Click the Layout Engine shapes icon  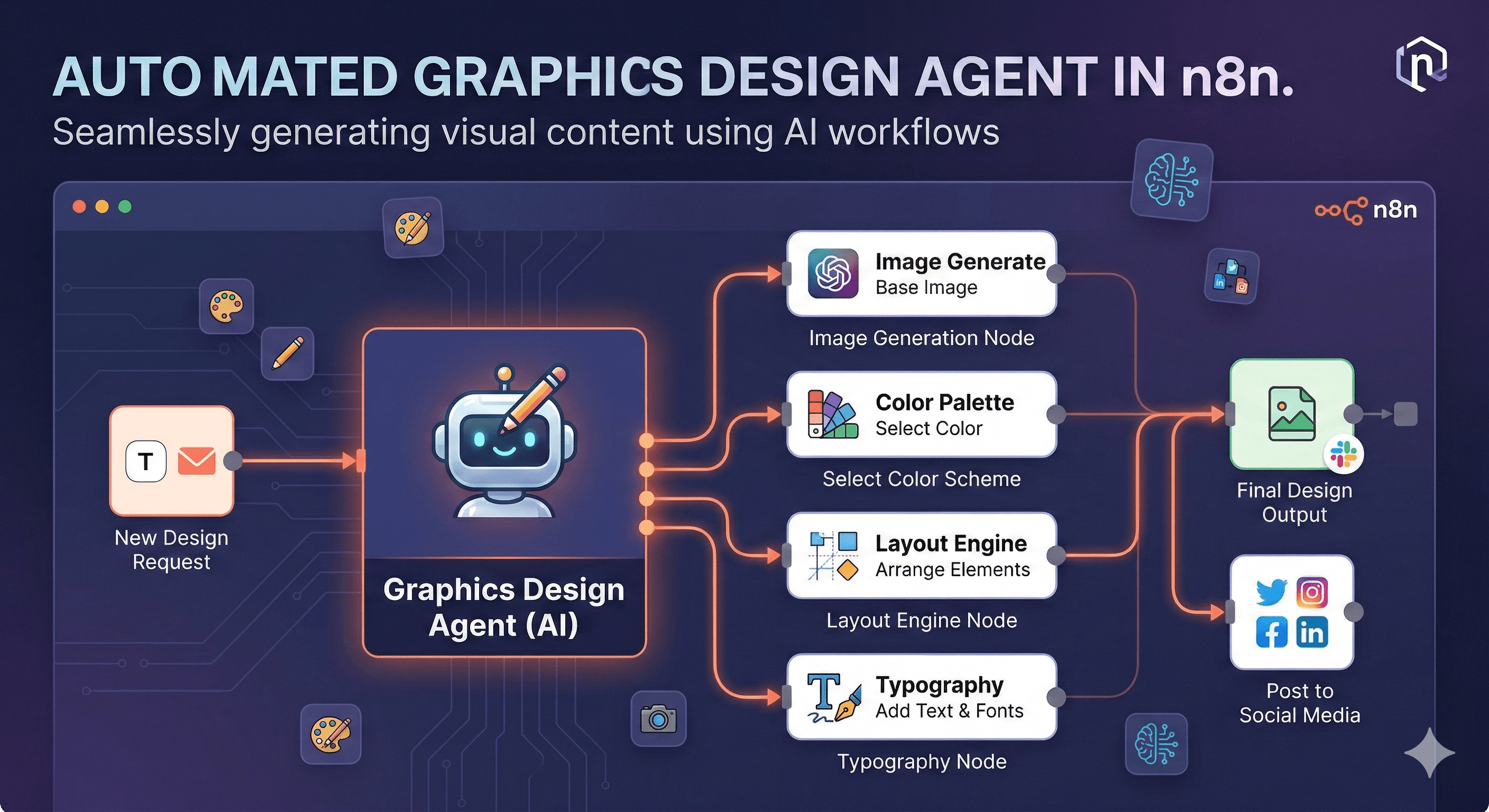click(x=833, y=556)
